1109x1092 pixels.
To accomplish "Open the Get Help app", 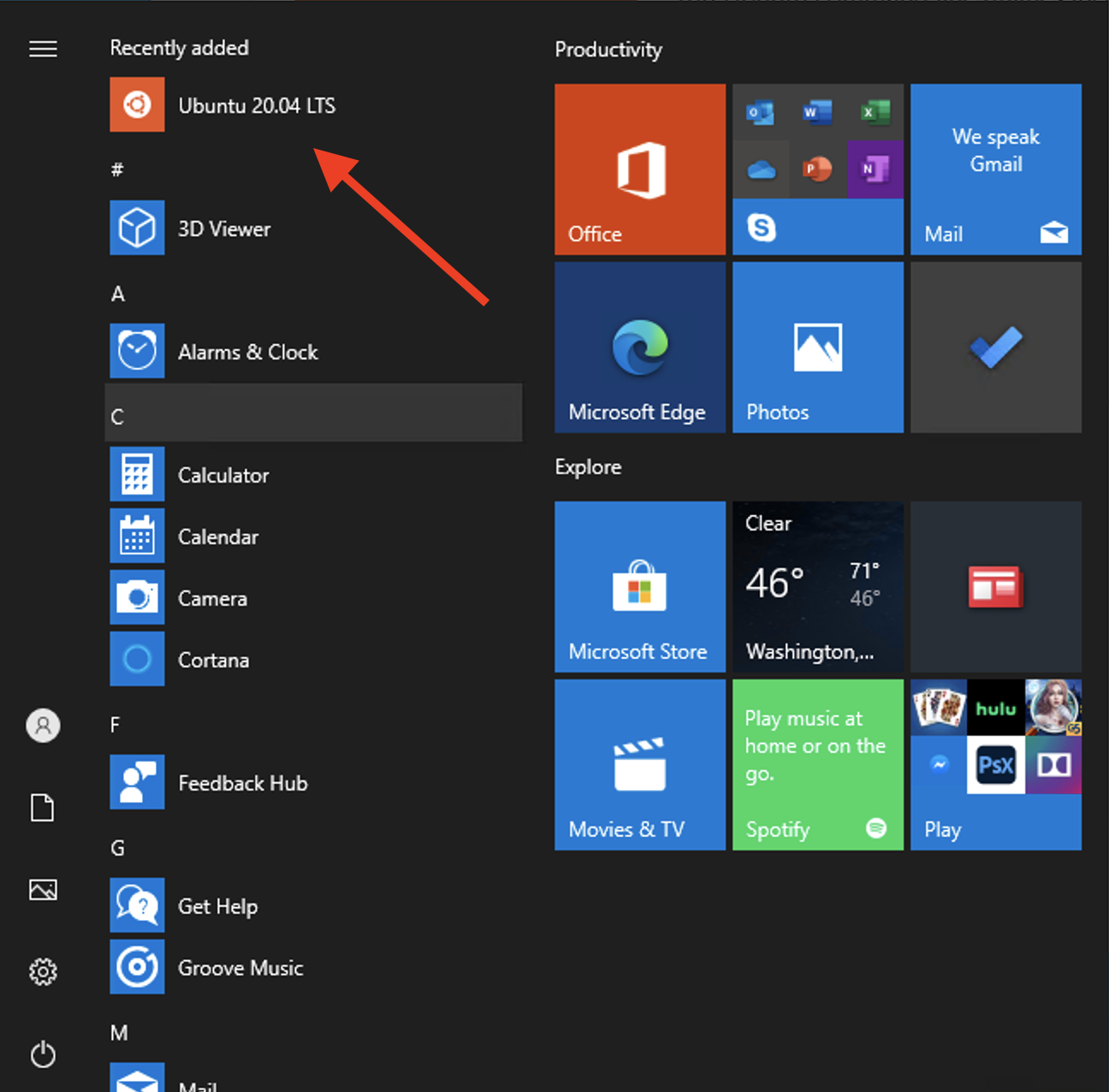I will [313, 906].
